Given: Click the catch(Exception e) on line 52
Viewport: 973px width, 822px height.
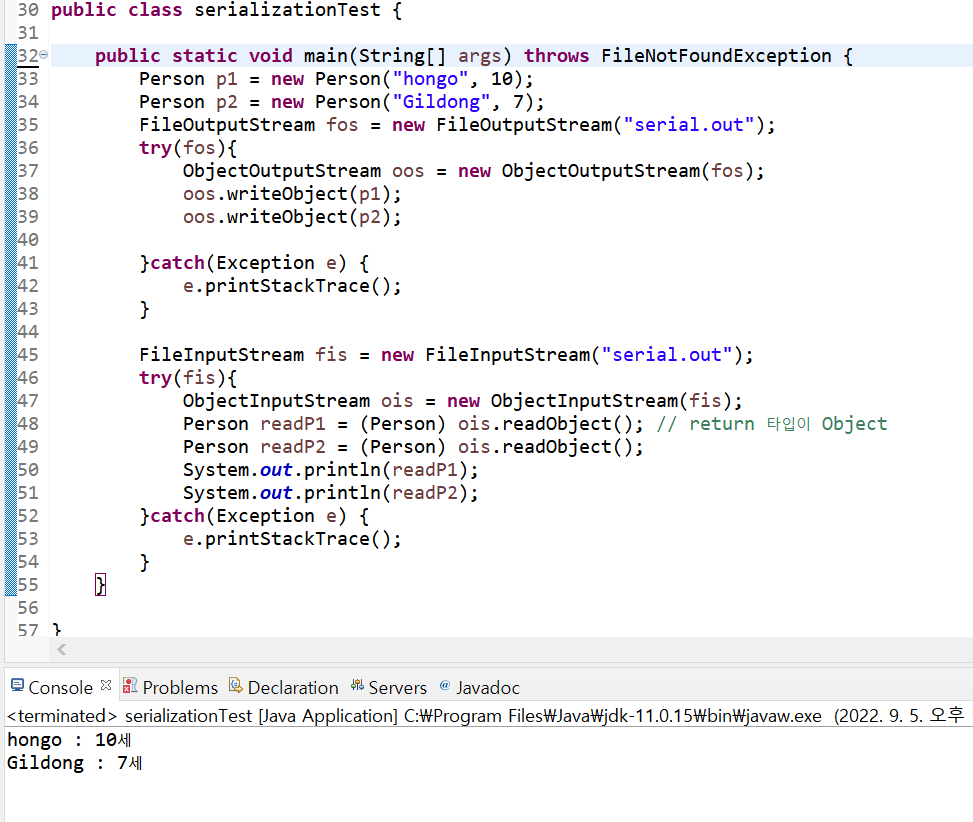Looking at the screenshot, I should point(248,516).
